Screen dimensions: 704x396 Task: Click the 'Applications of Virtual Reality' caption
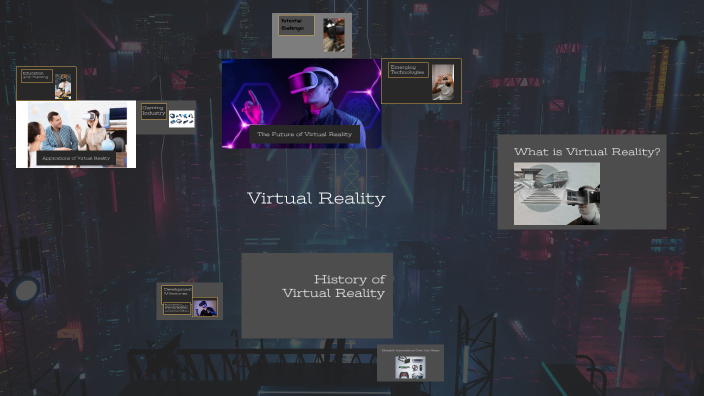(76, 158)
